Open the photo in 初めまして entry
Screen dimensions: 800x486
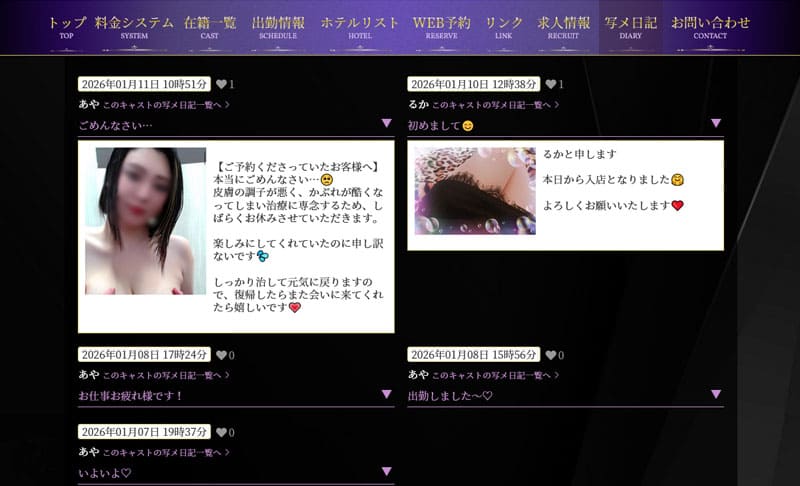tap(475, 191)
